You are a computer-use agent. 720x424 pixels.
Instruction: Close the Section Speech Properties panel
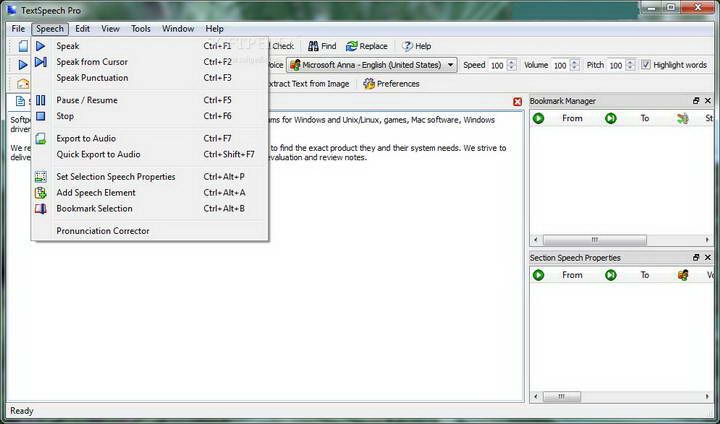pyautogui.click(x=708, y=258)
